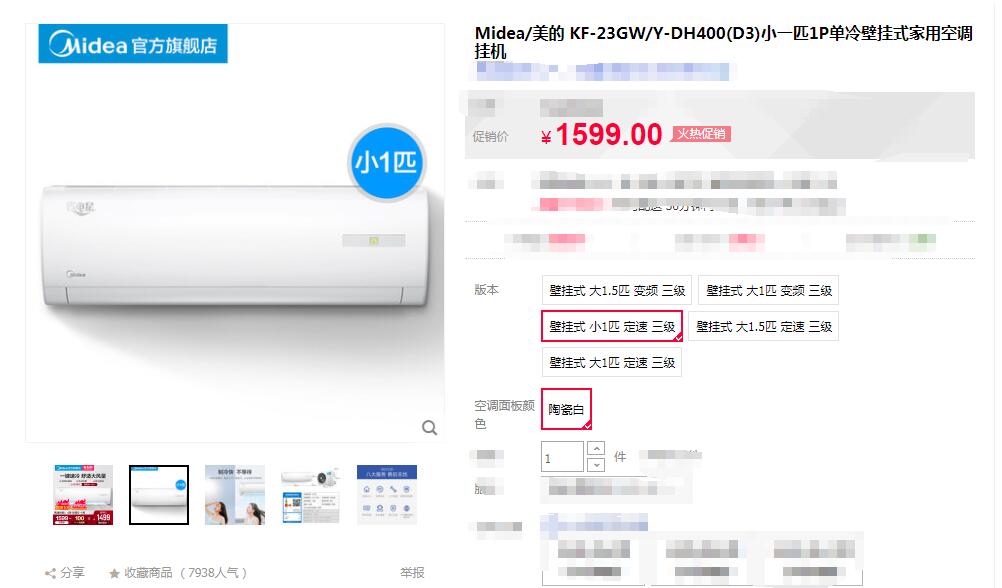1002x588 pixels.
Task: Select version 壁挂式 大1匹 变频 三级
Action: [768, 291]
